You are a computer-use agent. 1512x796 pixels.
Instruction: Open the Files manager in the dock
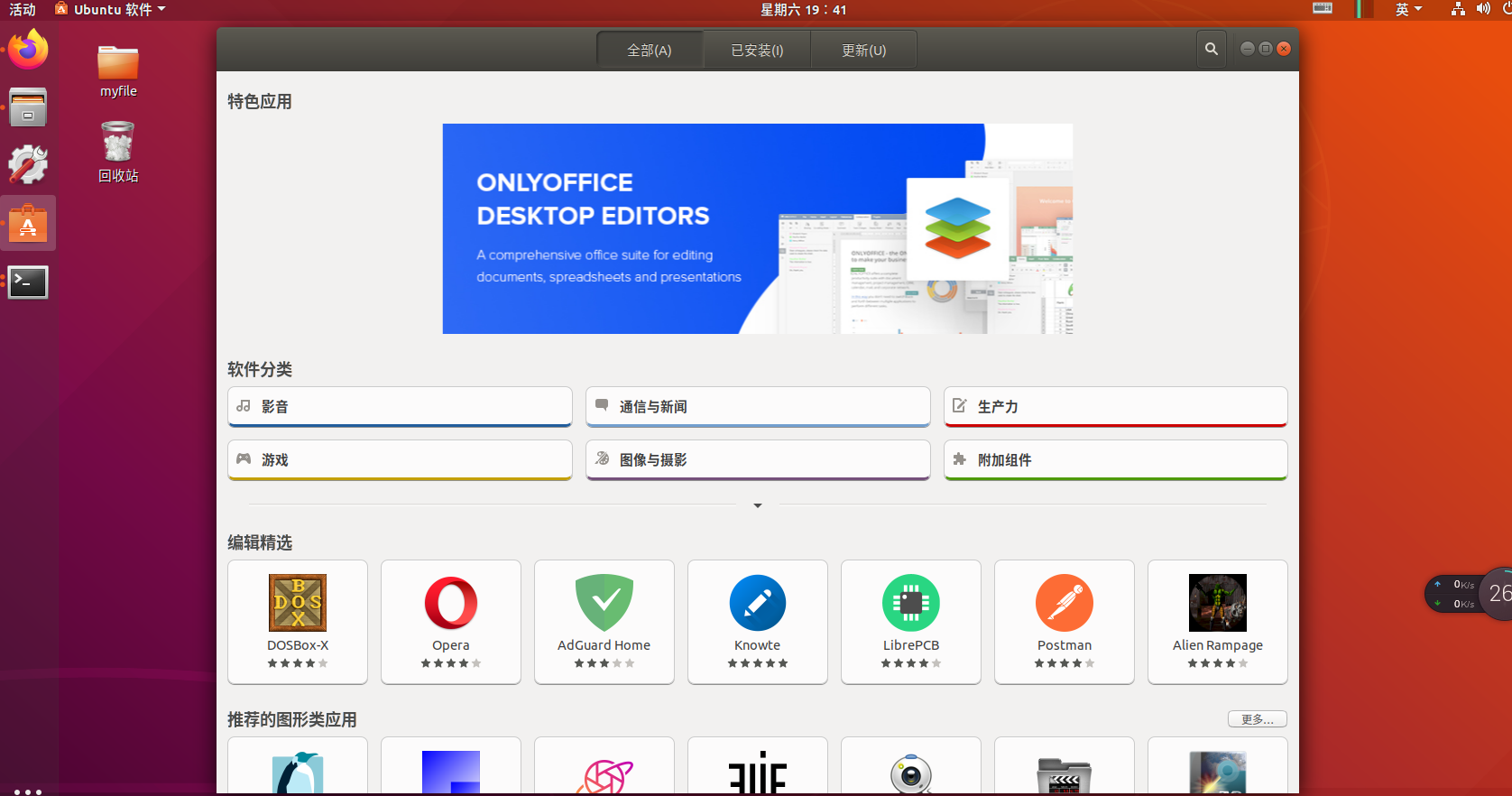(x=28, y=106)
